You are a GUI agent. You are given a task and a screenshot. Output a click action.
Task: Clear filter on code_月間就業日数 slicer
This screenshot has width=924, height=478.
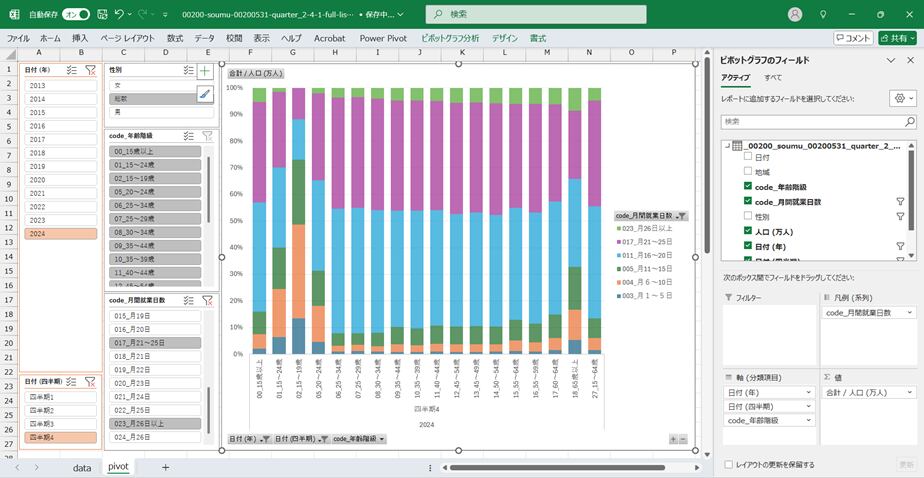tap(207, 300)
